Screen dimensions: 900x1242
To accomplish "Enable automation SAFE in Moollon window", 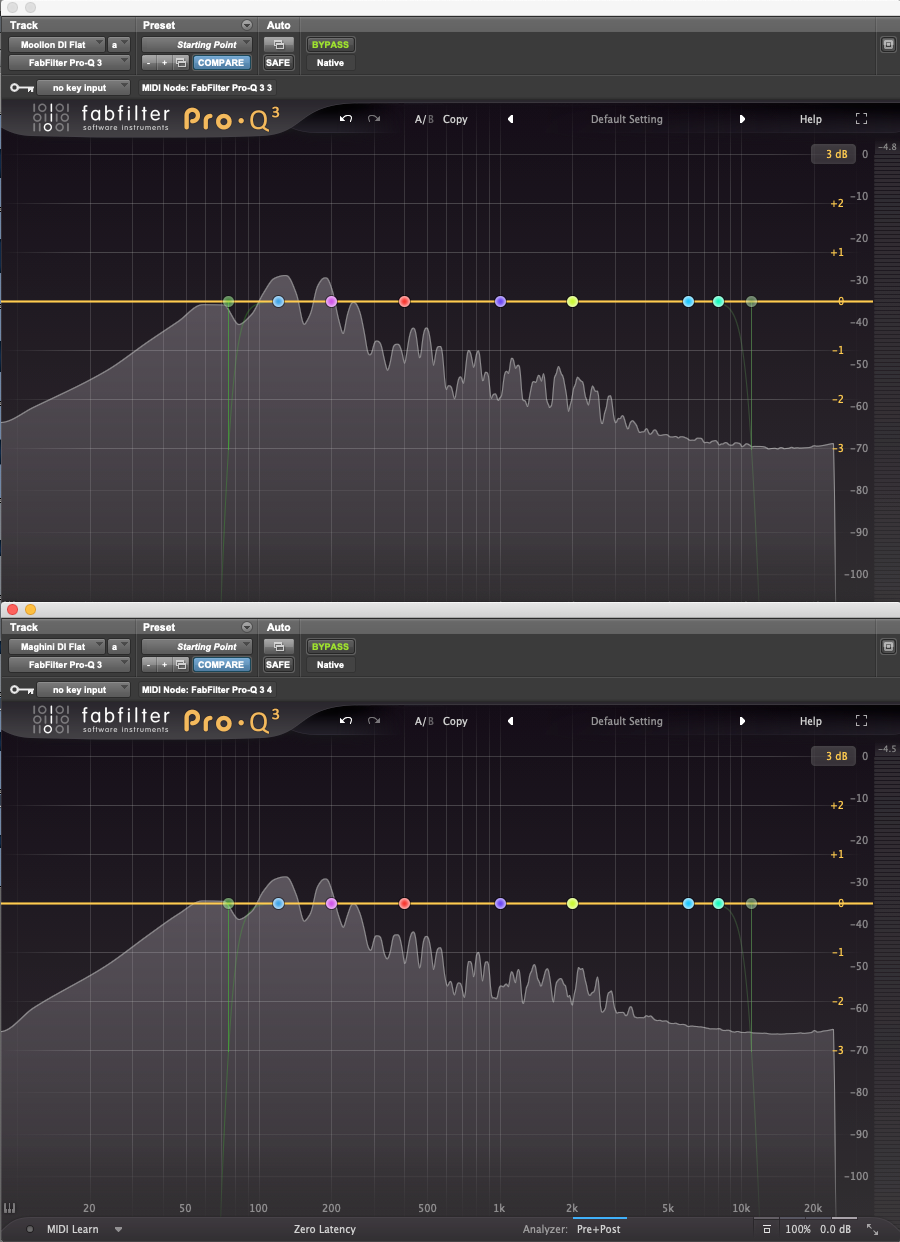I will (278, 63).
